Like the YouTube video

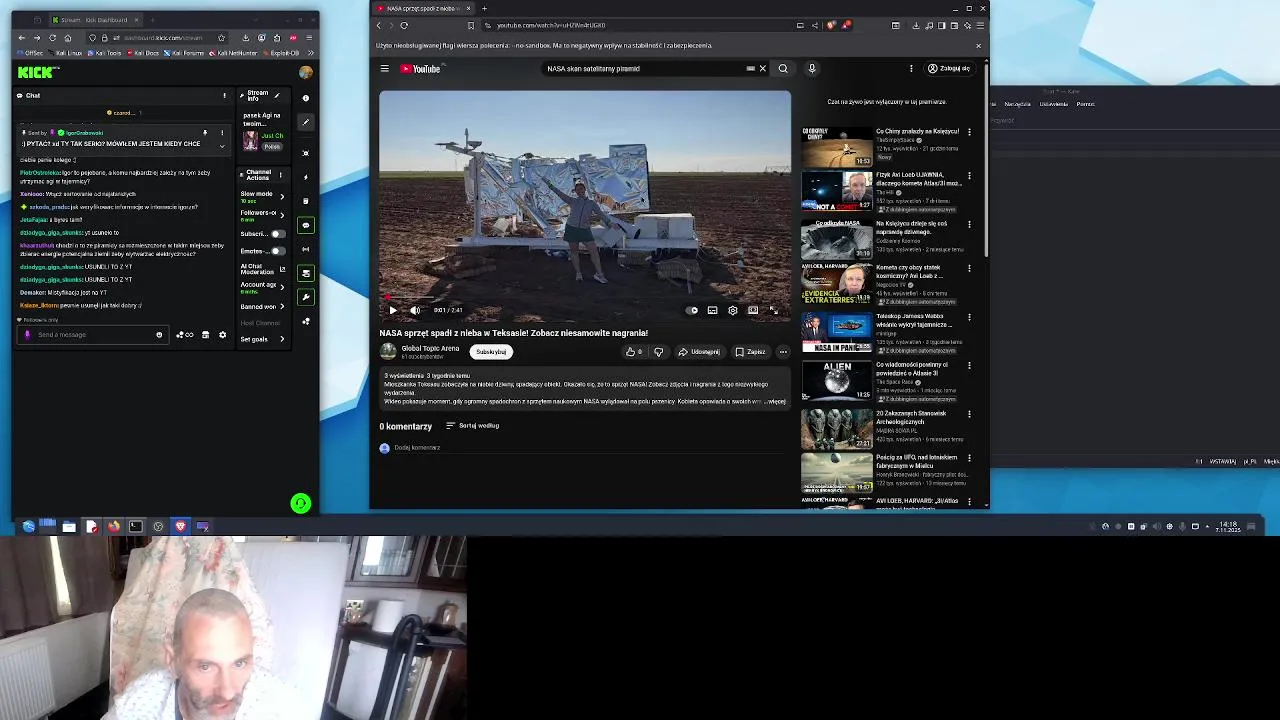tap(633, 352)
